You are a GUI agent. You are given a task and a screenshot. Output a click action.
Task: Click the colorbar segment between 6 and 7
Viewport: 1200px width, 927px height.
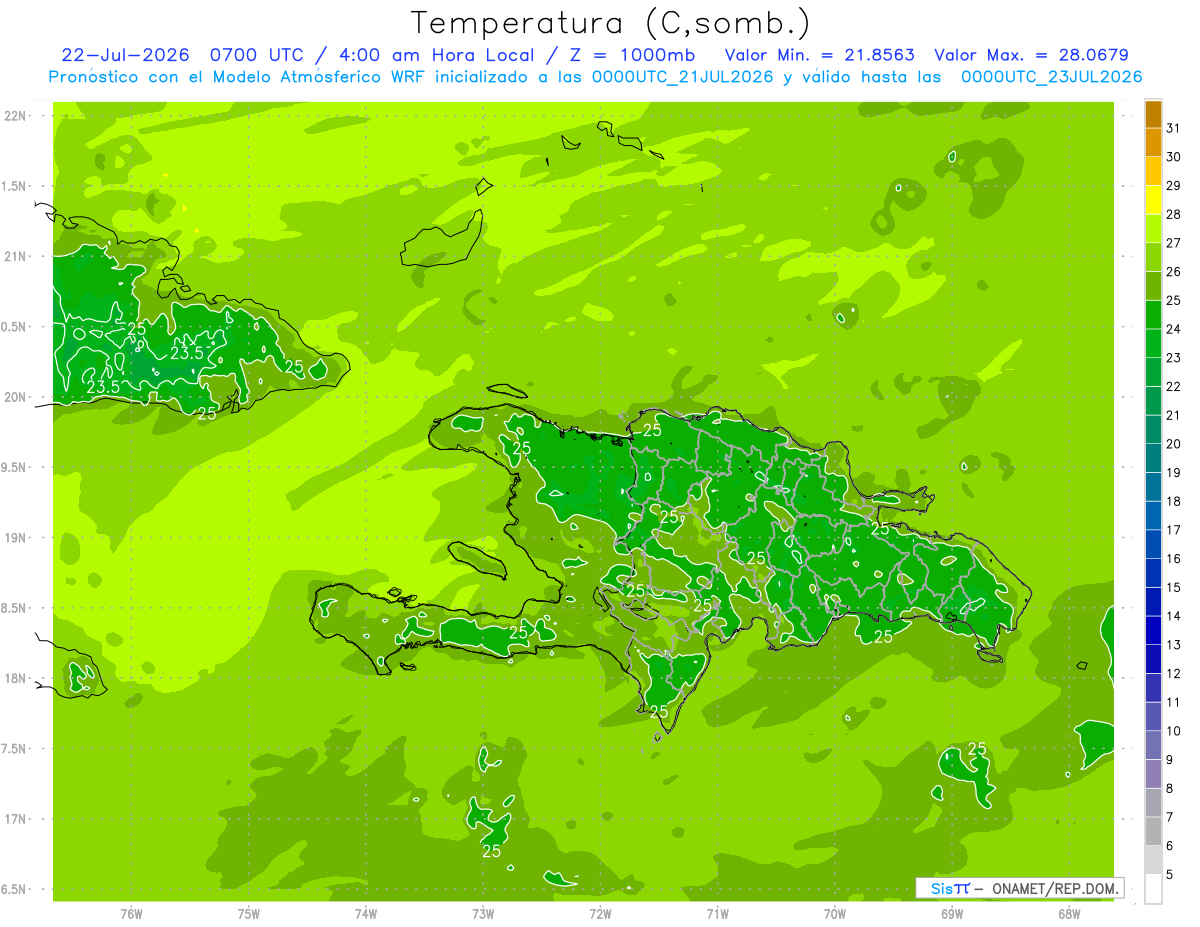pyautogui.click(x=1153, y=832)
